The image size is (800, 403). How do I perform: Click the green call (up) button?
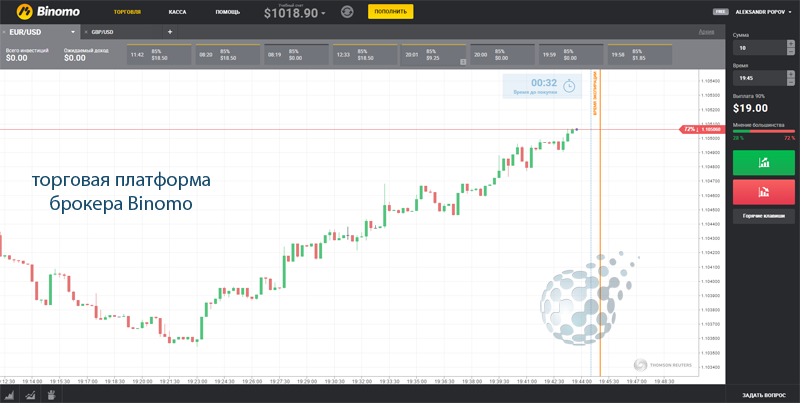764,163
